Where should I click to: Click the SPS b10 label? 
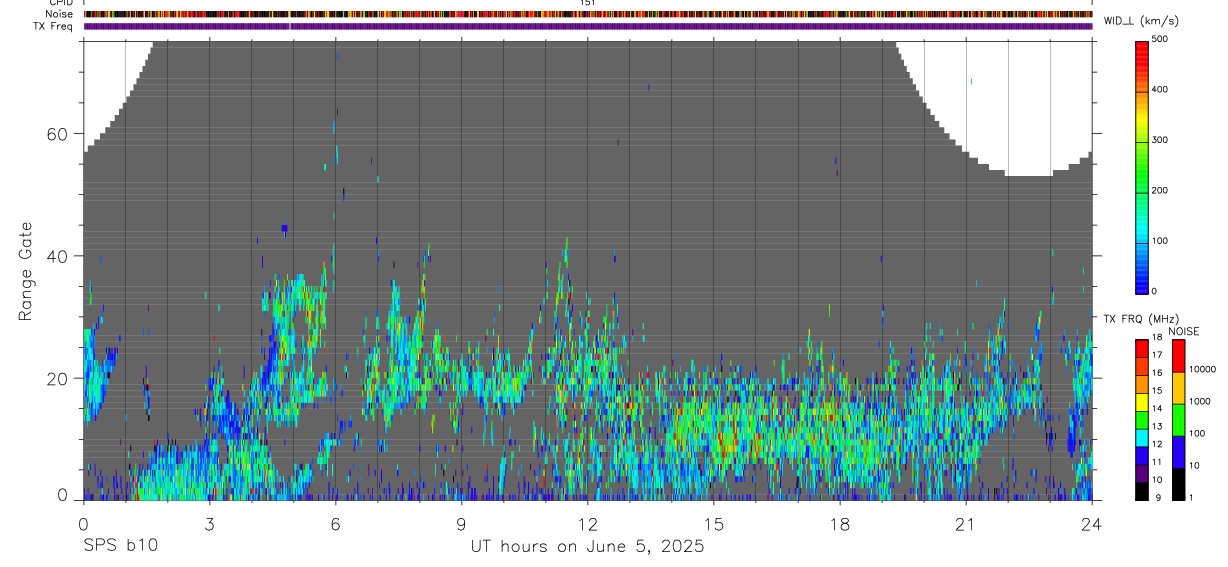click(120, 547)
